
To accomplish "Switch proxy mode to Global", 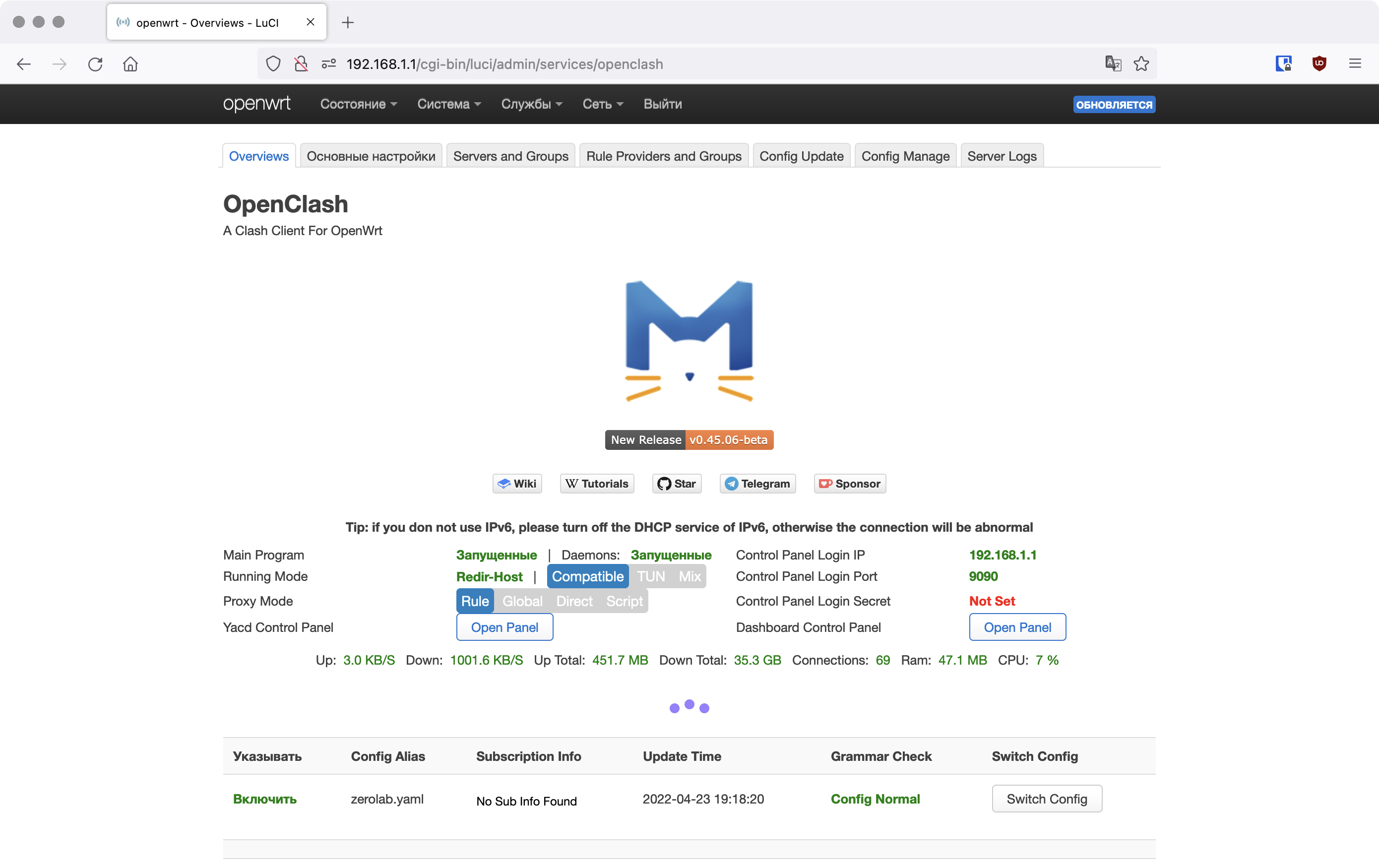I will click(x=522, y=601).
